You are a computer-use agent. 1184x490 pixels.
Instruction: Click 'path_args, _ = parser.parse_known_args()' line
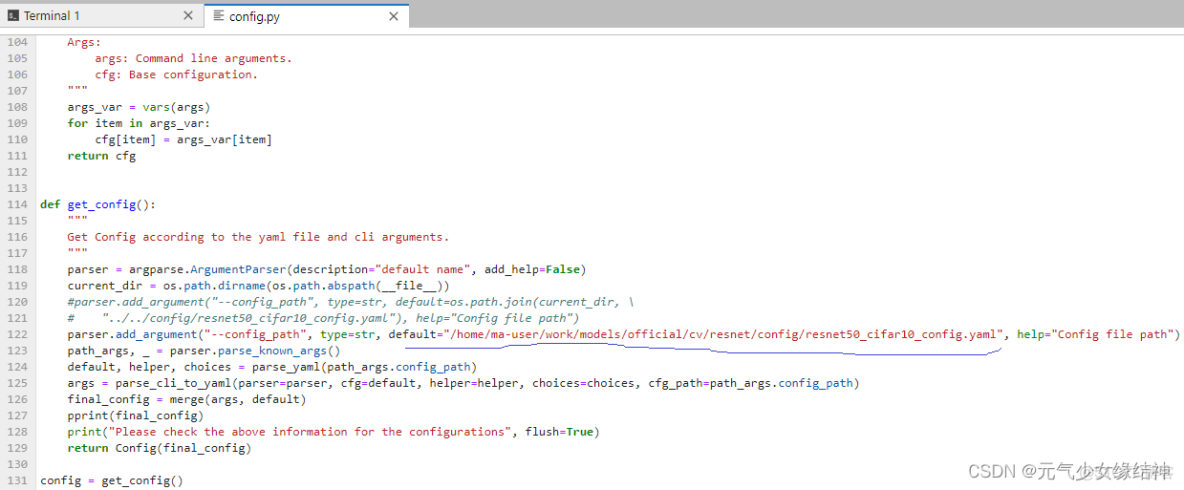pos(204,350)
